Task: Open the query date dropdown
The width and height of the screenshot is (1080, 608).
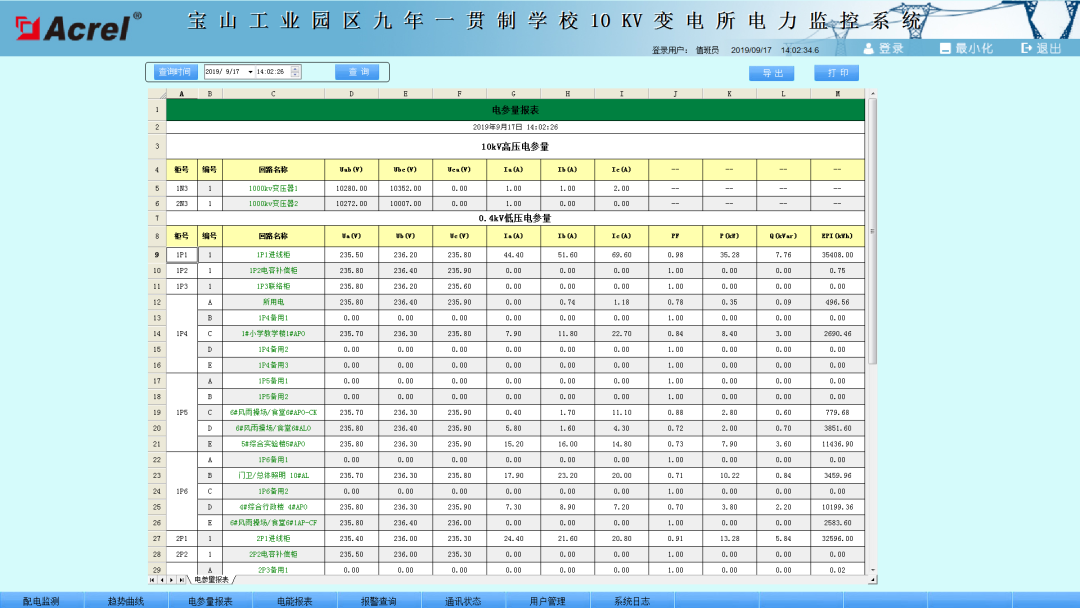Action: click(250, 72)
